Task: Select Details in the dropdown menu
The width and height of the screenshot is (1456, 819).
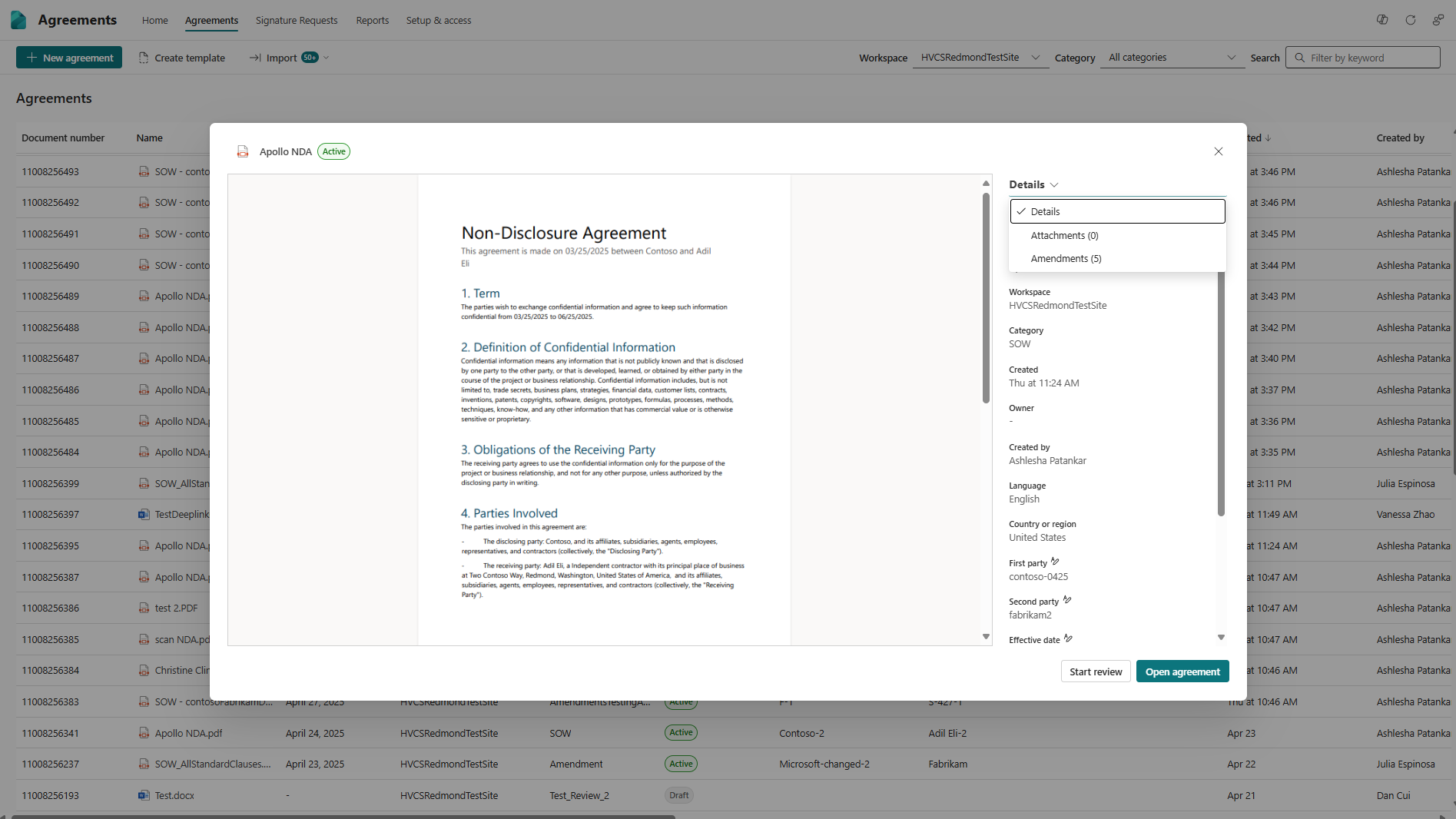Action: coord(1117,211)
